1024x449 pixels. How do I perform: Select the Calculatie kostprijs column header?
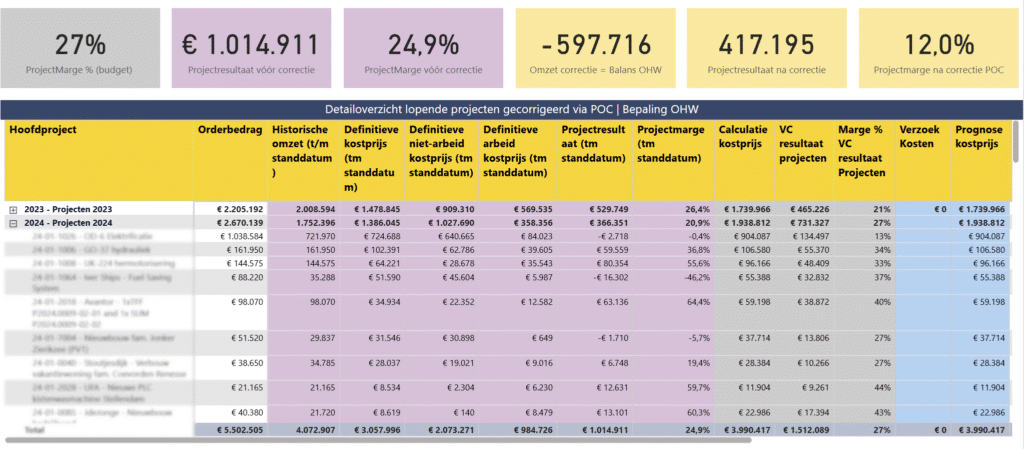742,137
